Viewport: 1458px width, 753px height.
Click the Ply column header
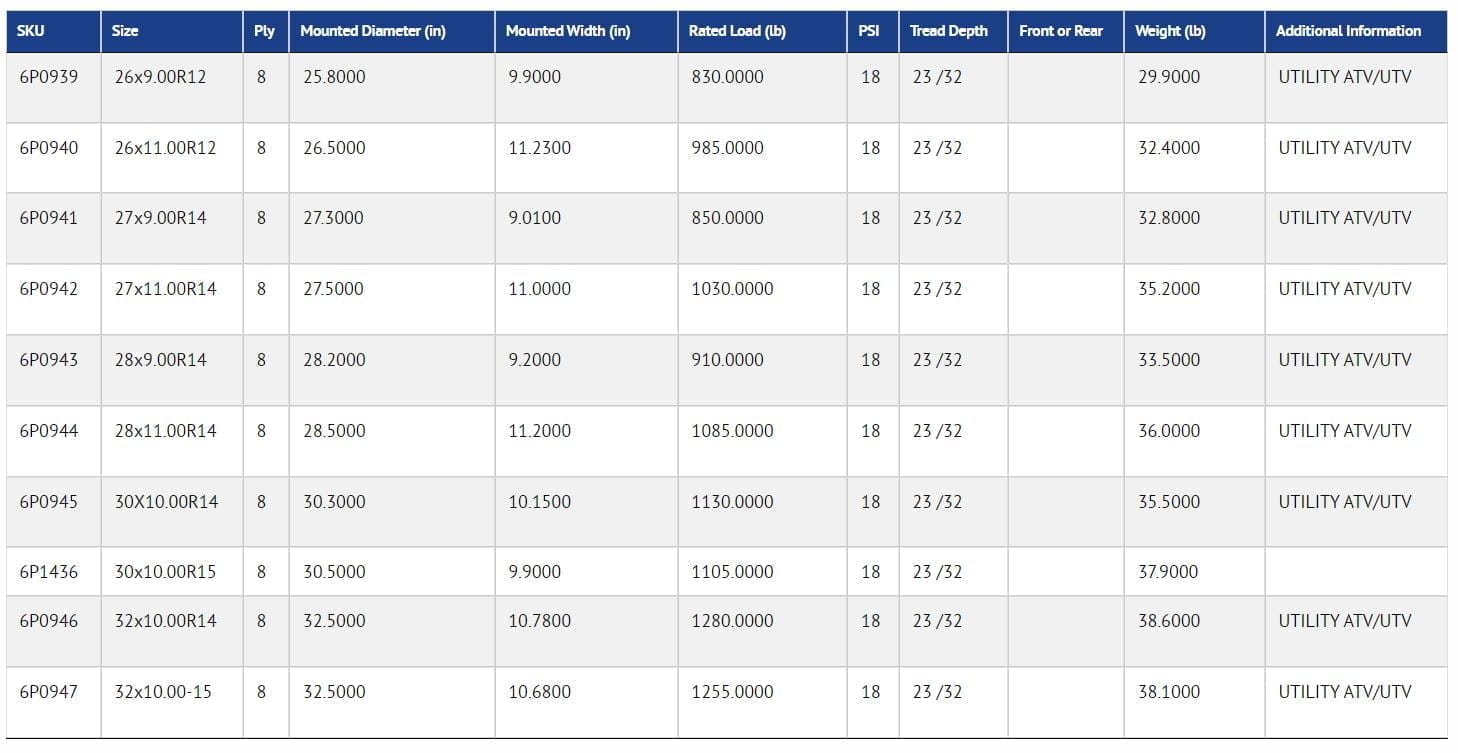click(x=264, y=31)
